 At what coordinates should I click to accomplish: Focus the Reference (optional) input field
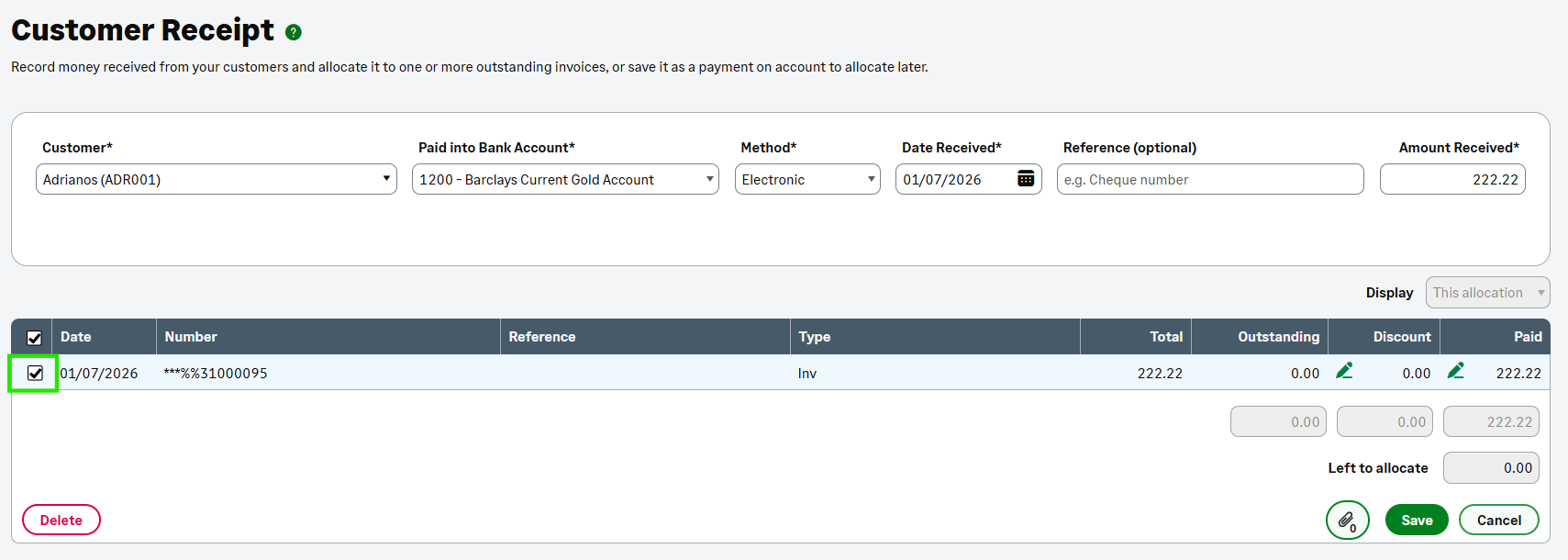coord(1210,179)
